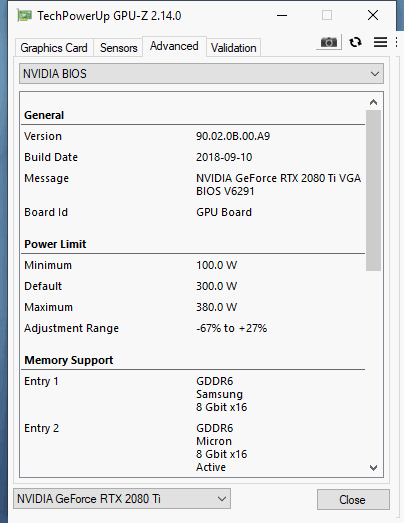Minimize the GPU-Z window

(282, 15)
